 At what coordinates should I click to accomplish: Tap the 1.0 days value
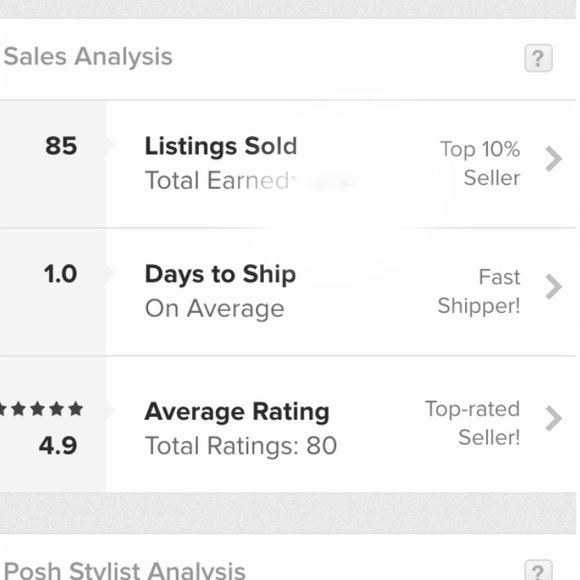point(60,274)
